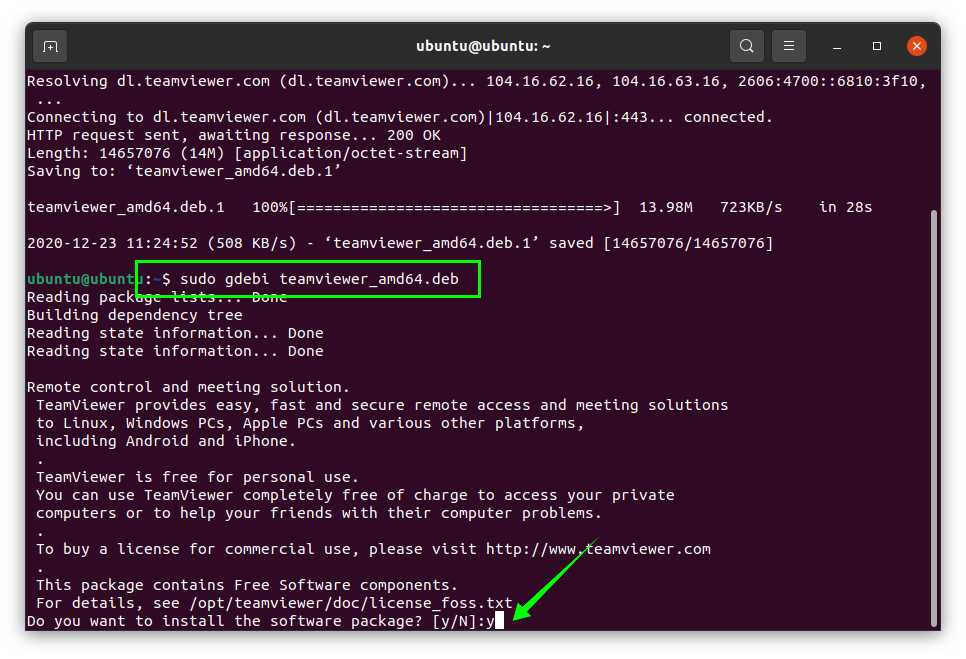Click the 'Connecting to dl.teamviewer.com' line
Screen dimensions: 966x659
(x=399, y=117)
